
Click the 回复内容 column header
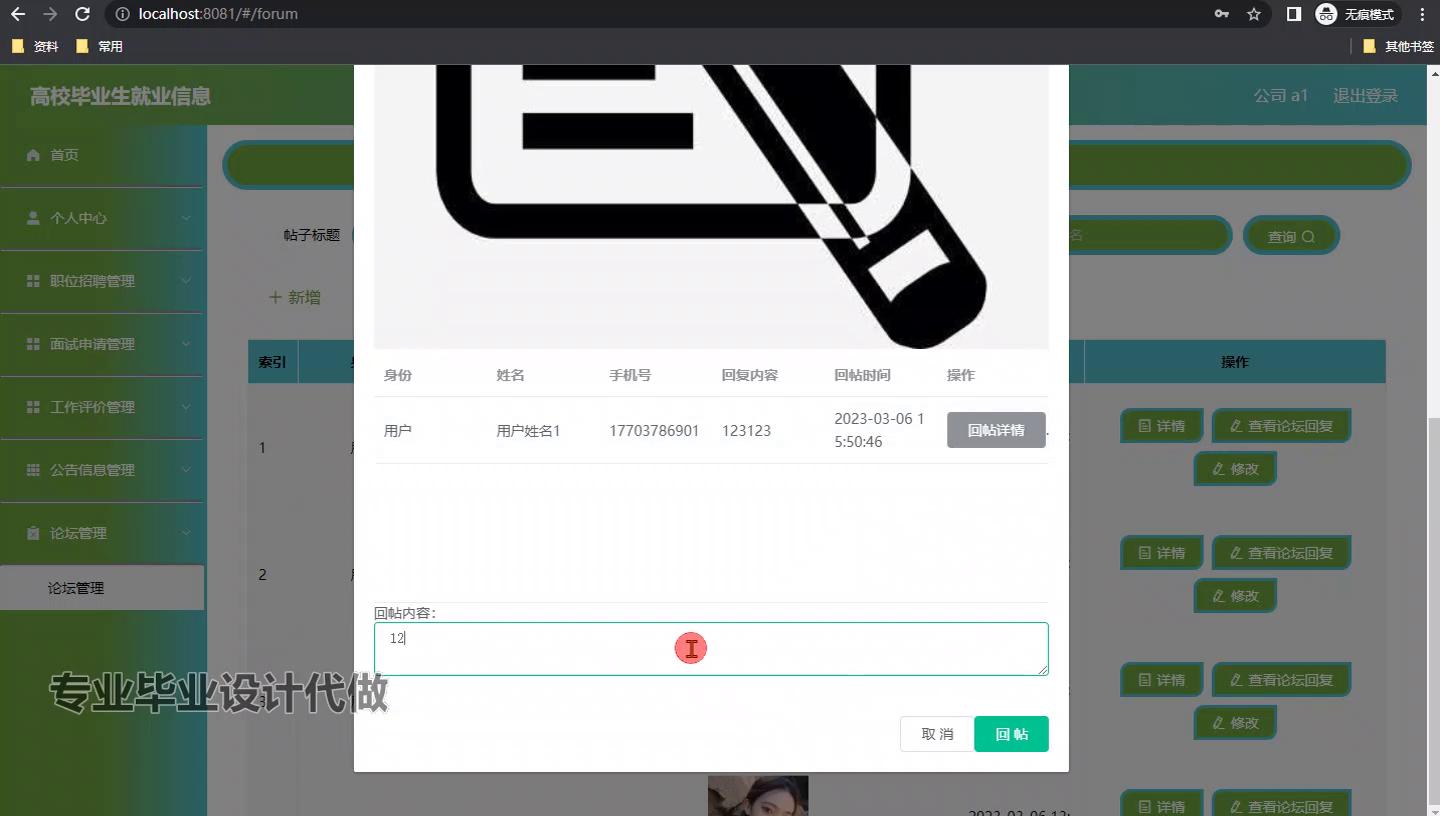point(750,375)
